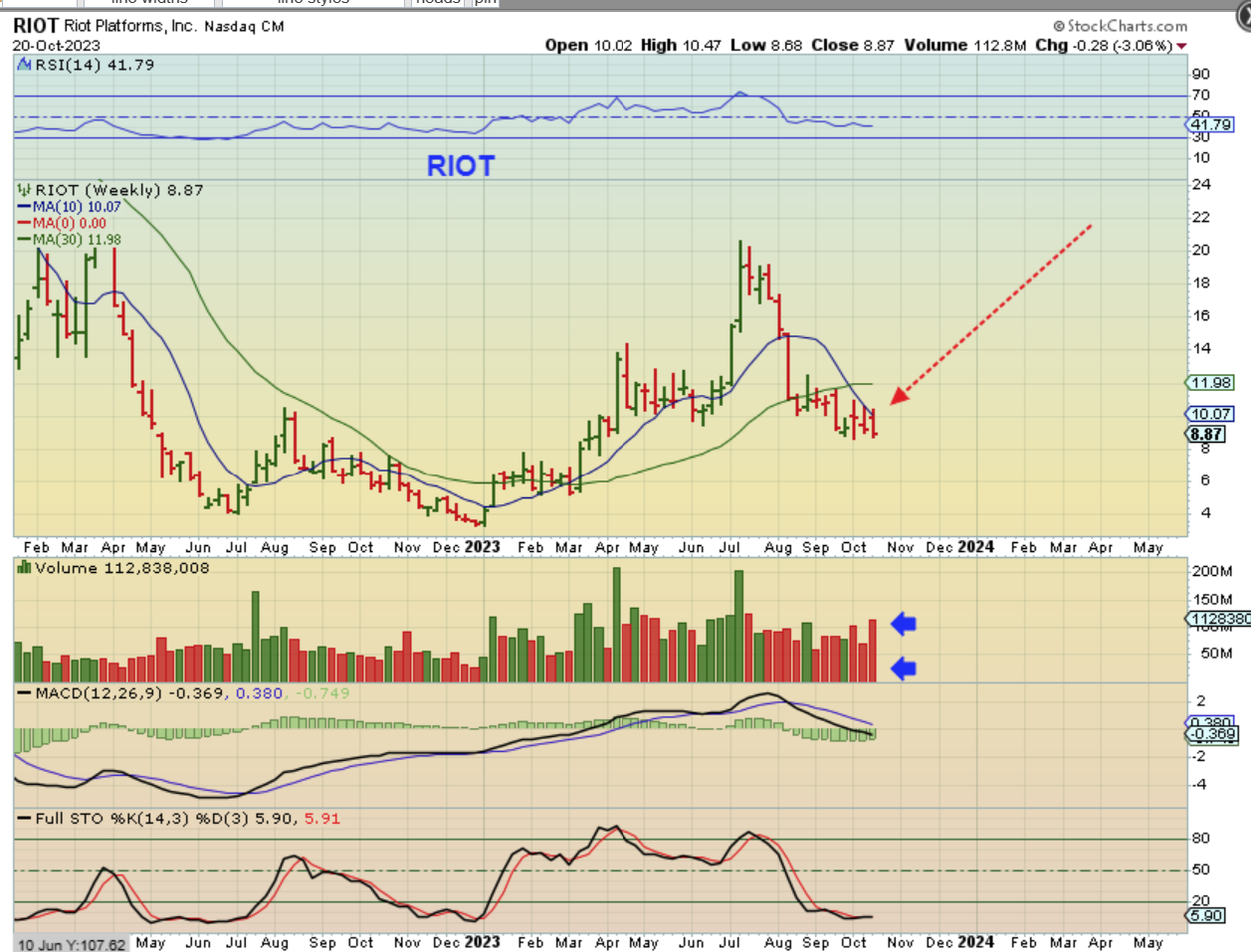Click the 'RSI(14) 41.79' indicator label

tap(95, 65)
